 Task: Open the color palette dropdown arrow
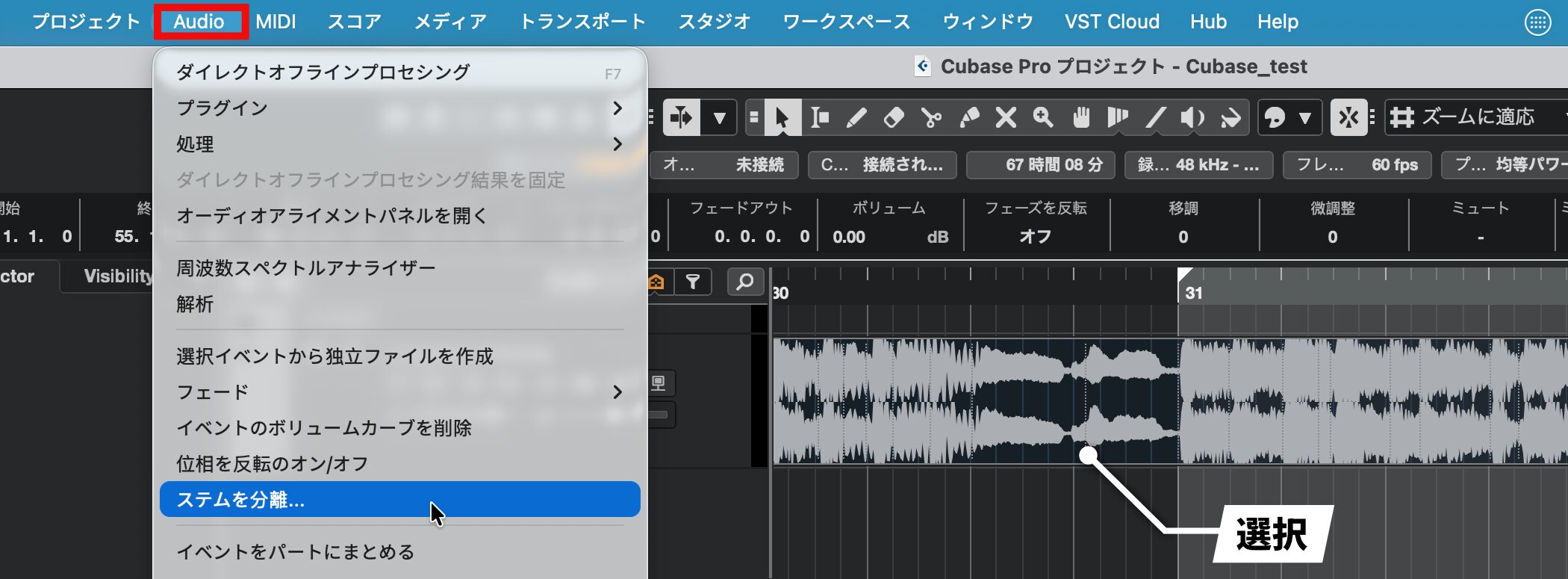pyautogui.click(x=1305, y=118)
